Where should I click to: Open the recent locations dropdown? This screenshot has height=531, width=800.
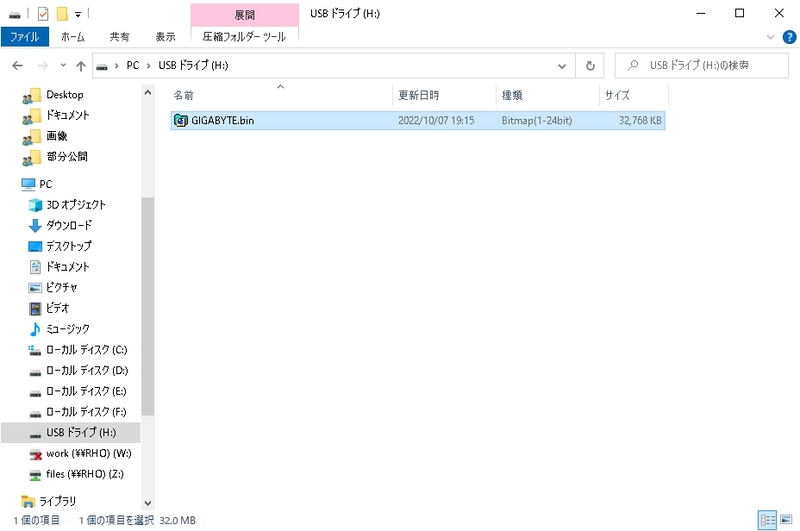(63, 65)
